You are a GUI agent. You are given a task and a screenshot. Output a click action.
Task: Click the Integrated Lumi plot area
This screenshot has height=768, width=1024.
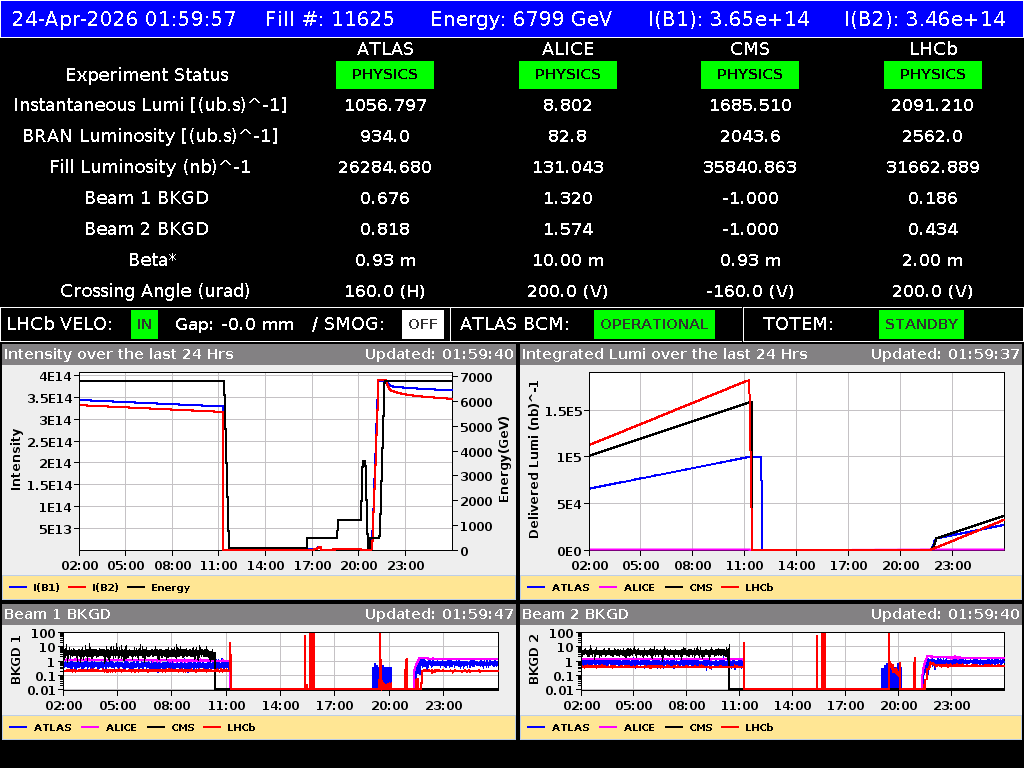tap(797, 462)
